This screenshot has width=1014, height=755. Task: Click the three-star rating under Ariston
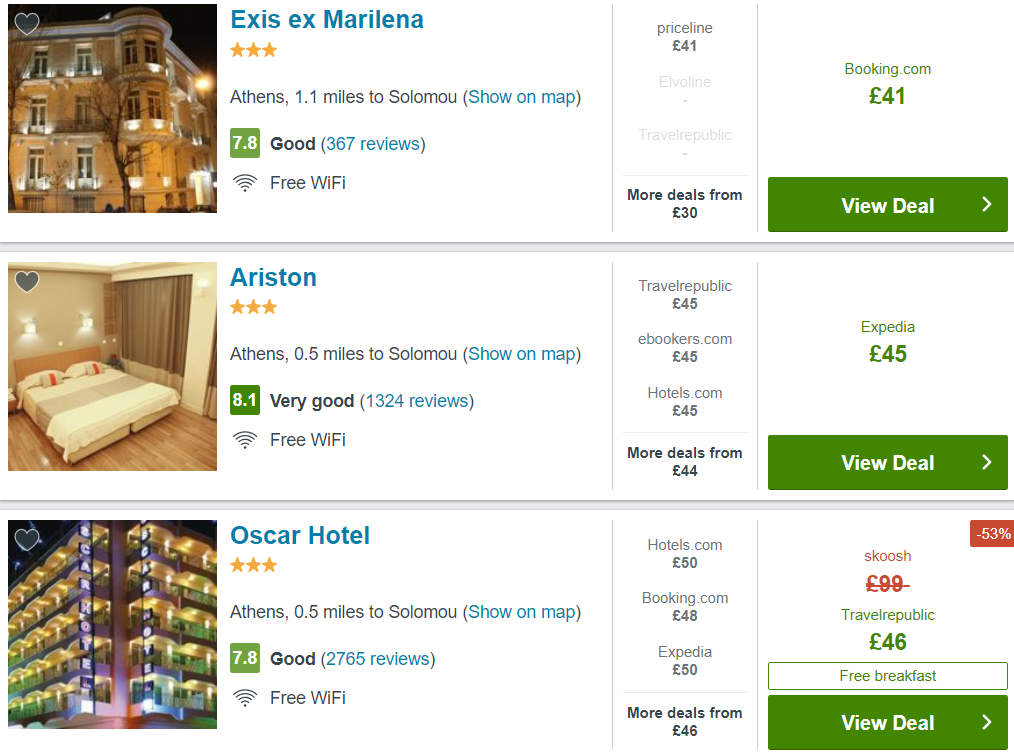pos(254,307)
